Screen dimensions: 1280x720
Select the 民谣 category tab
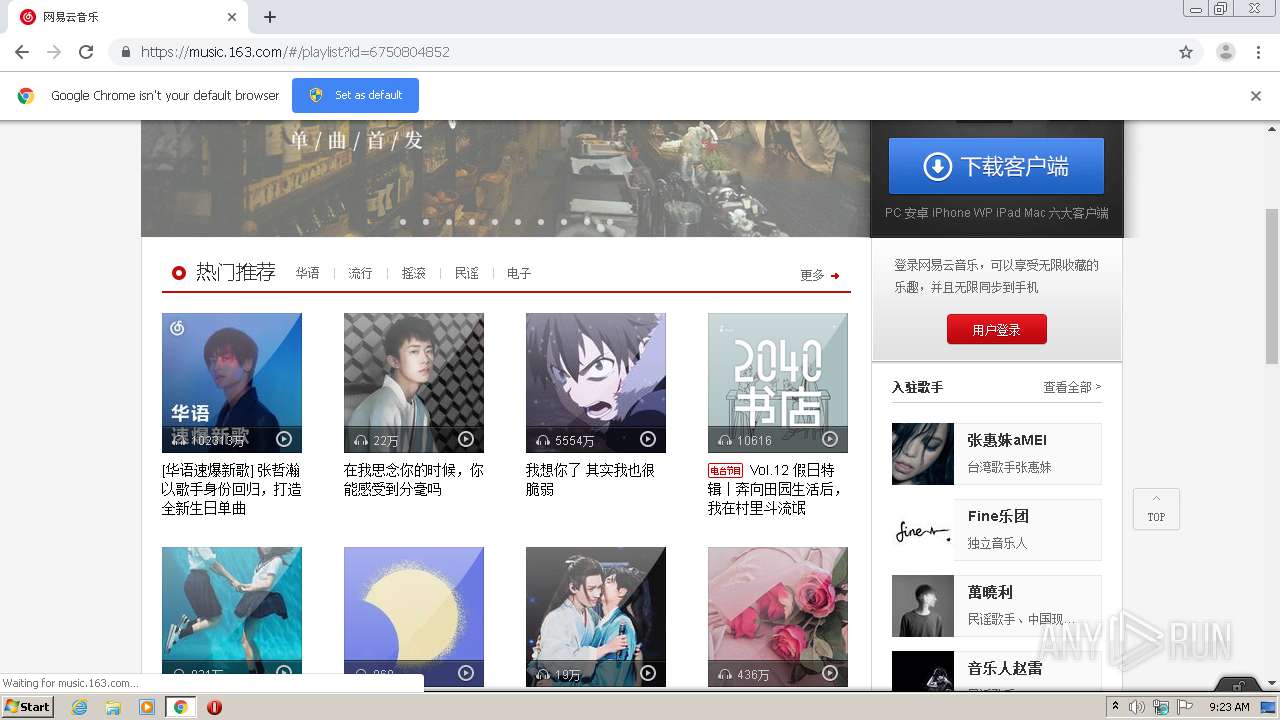coord(467,273)
